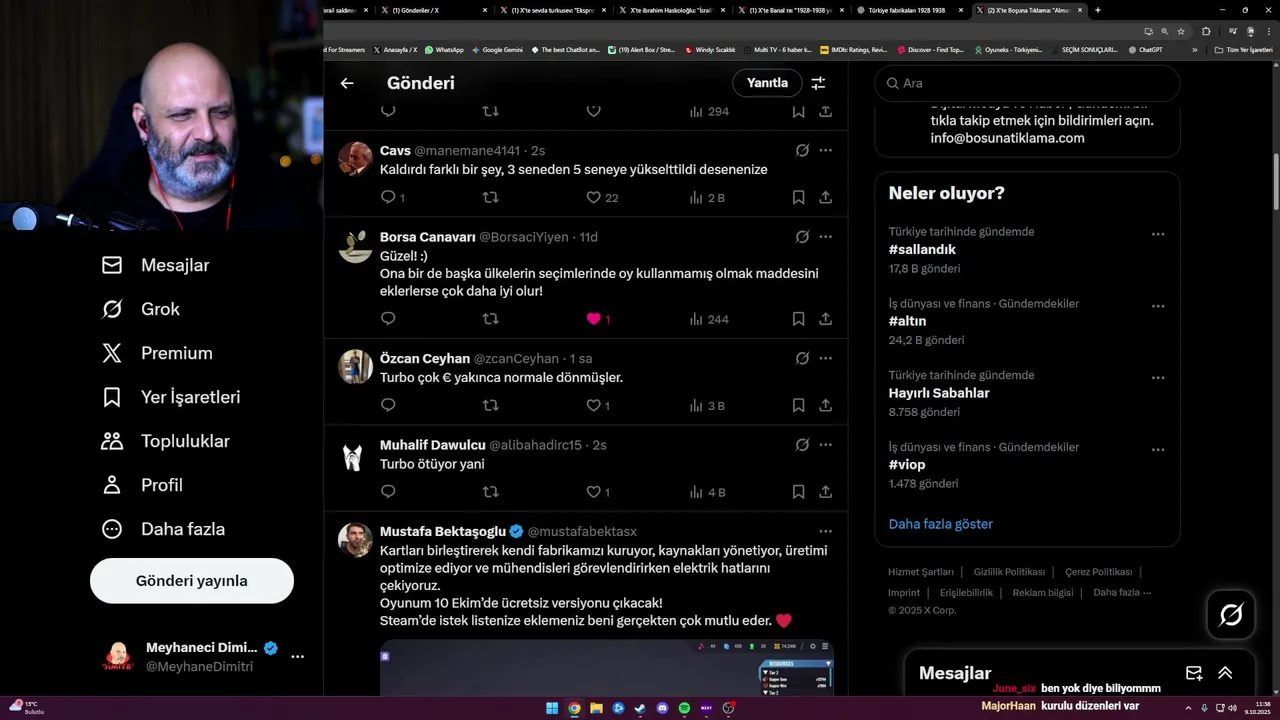1280x720 pixels.
Task: Open more options on Özcan Ceyhan's comment
Action: pyautogui.click(x=826, y=358)
